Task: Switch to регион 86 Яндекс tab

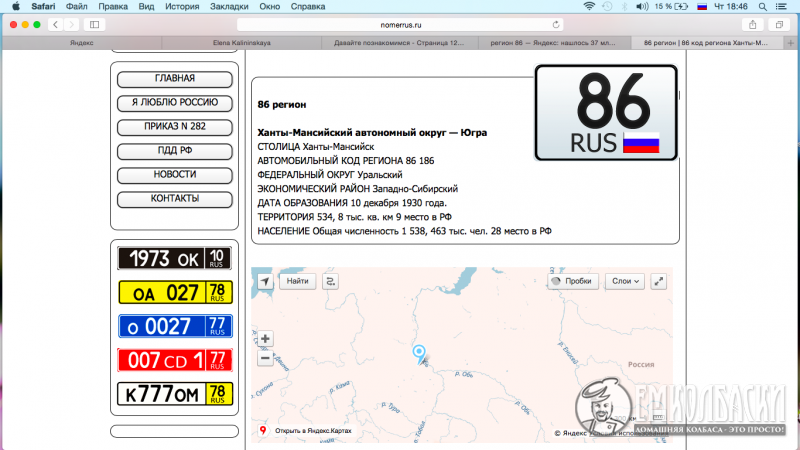Action: 553,43
